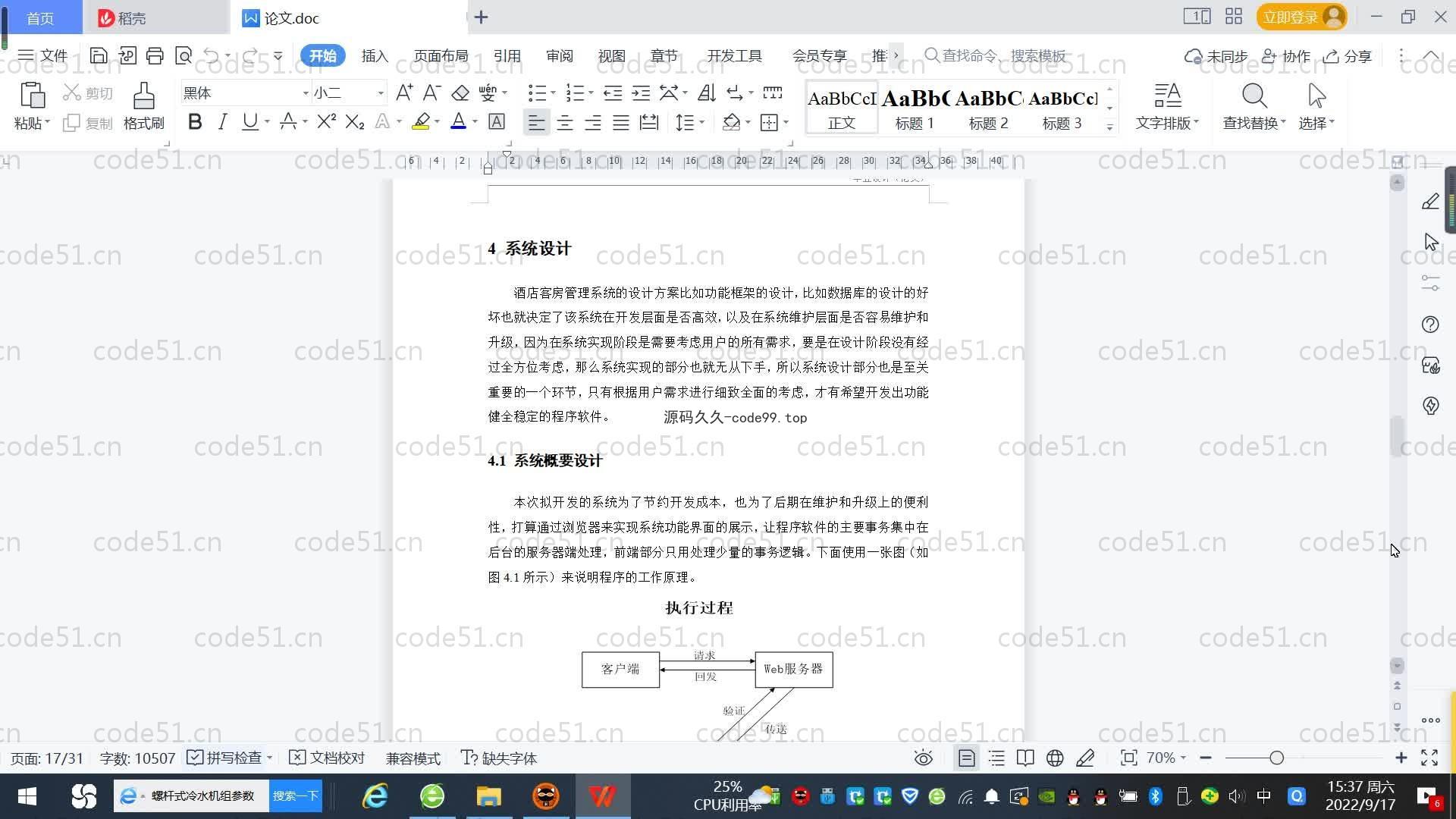
Task: Open the font size dropdown
Action: pos(381,93)
